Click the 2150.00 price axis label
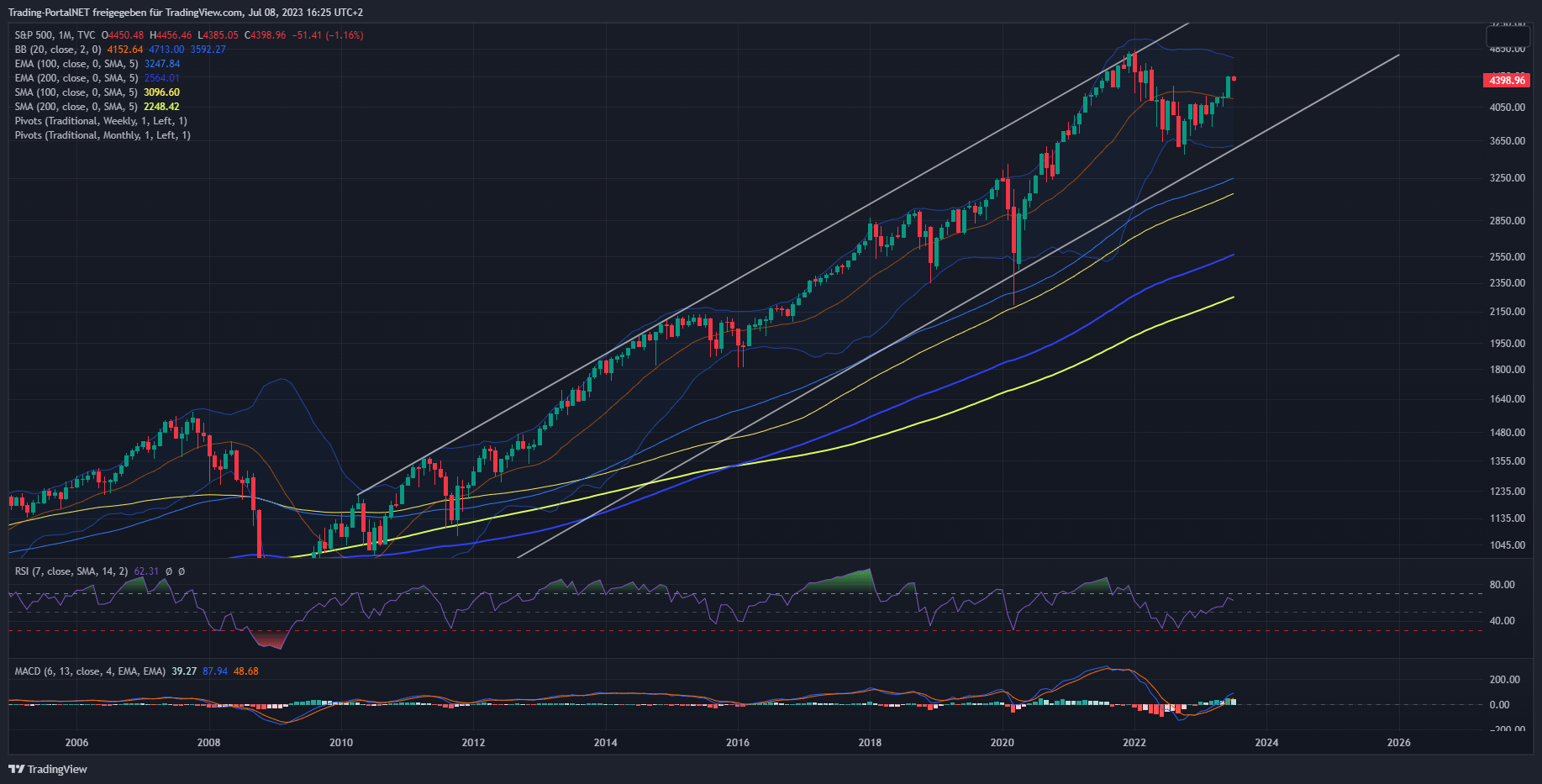Screen dimensions: 1542x784 pos(1508,312)
